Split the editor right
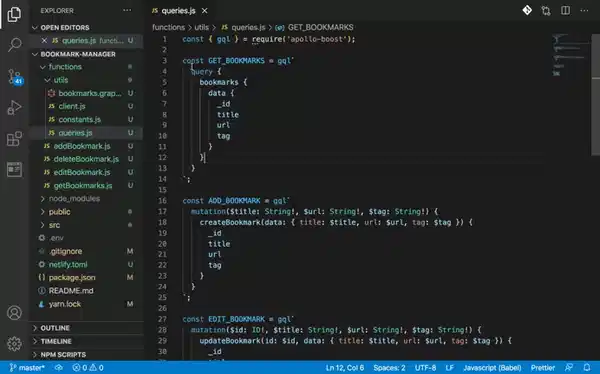The image size is (600, 374). tap(565, 11)
